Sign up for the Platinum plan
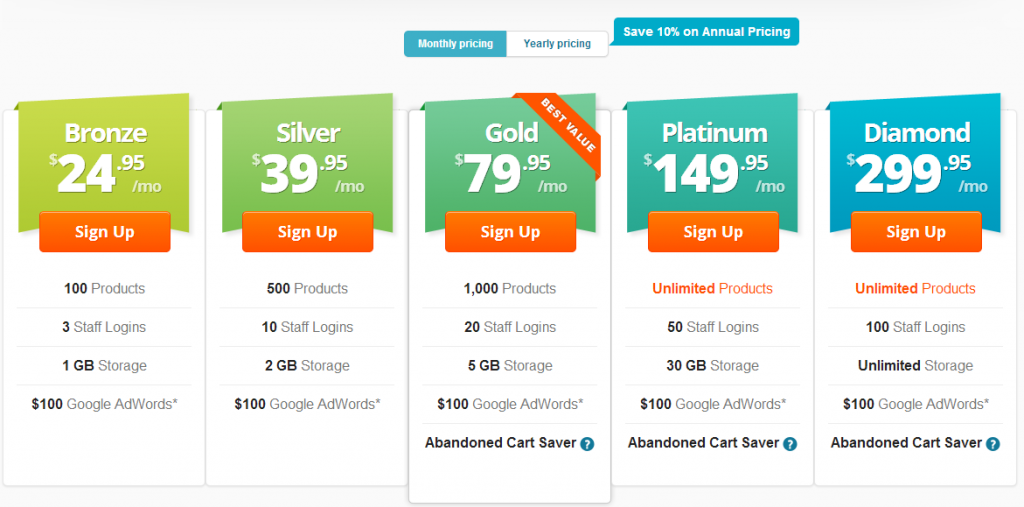The height and width of the screenshot is (507, 1024). pyautogui.click(x=713, y=232)
